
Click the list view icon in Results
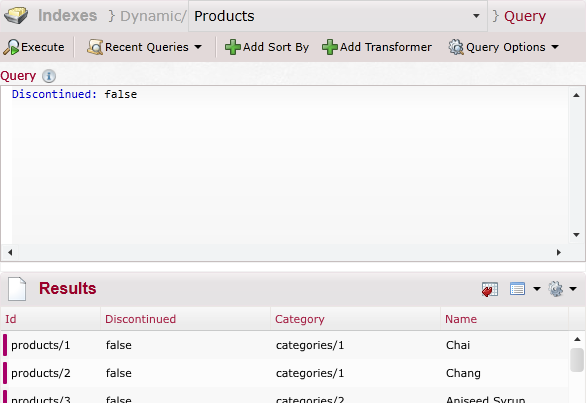517,289
